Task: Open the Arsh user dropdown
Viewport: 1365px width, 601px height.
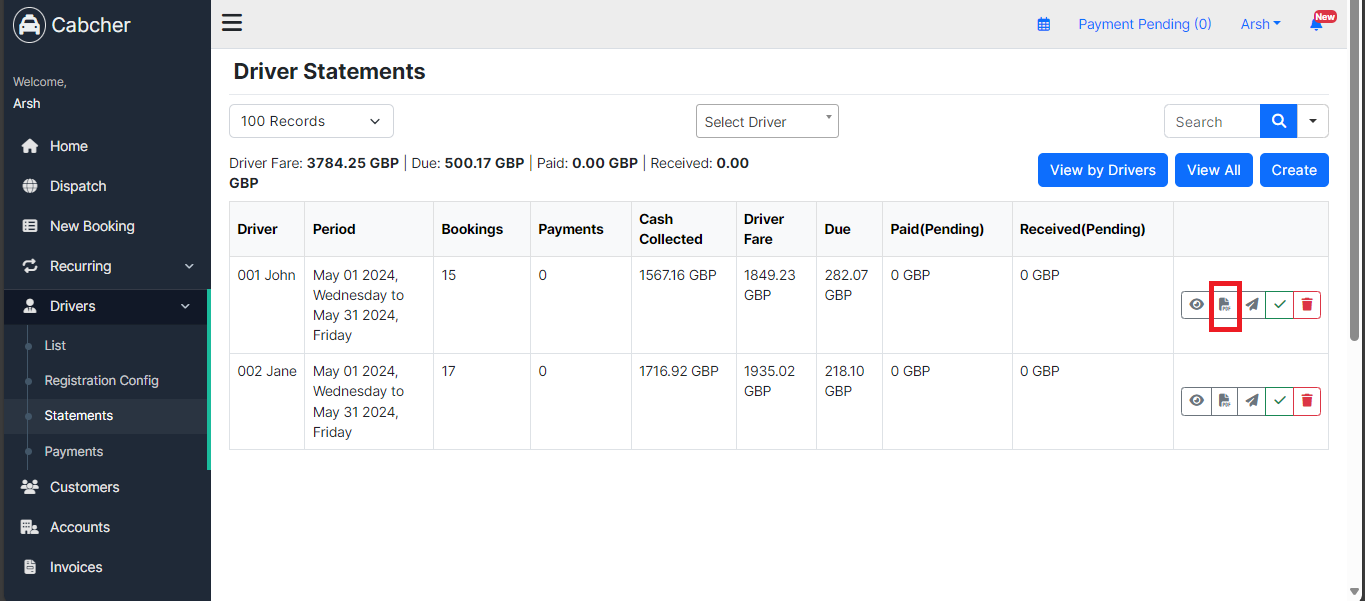Action: tap(1261, 24)
